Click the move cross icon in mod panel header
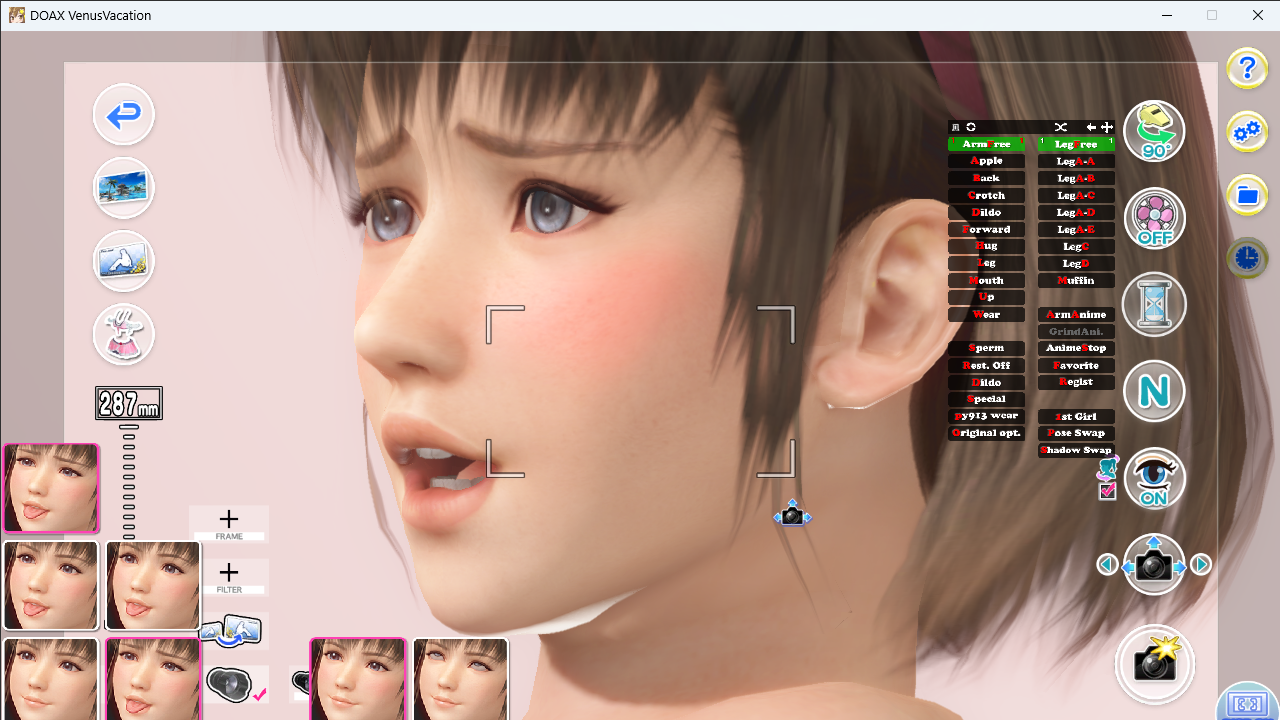This screenshot has height=720, width=1280. coord(1107,127)
